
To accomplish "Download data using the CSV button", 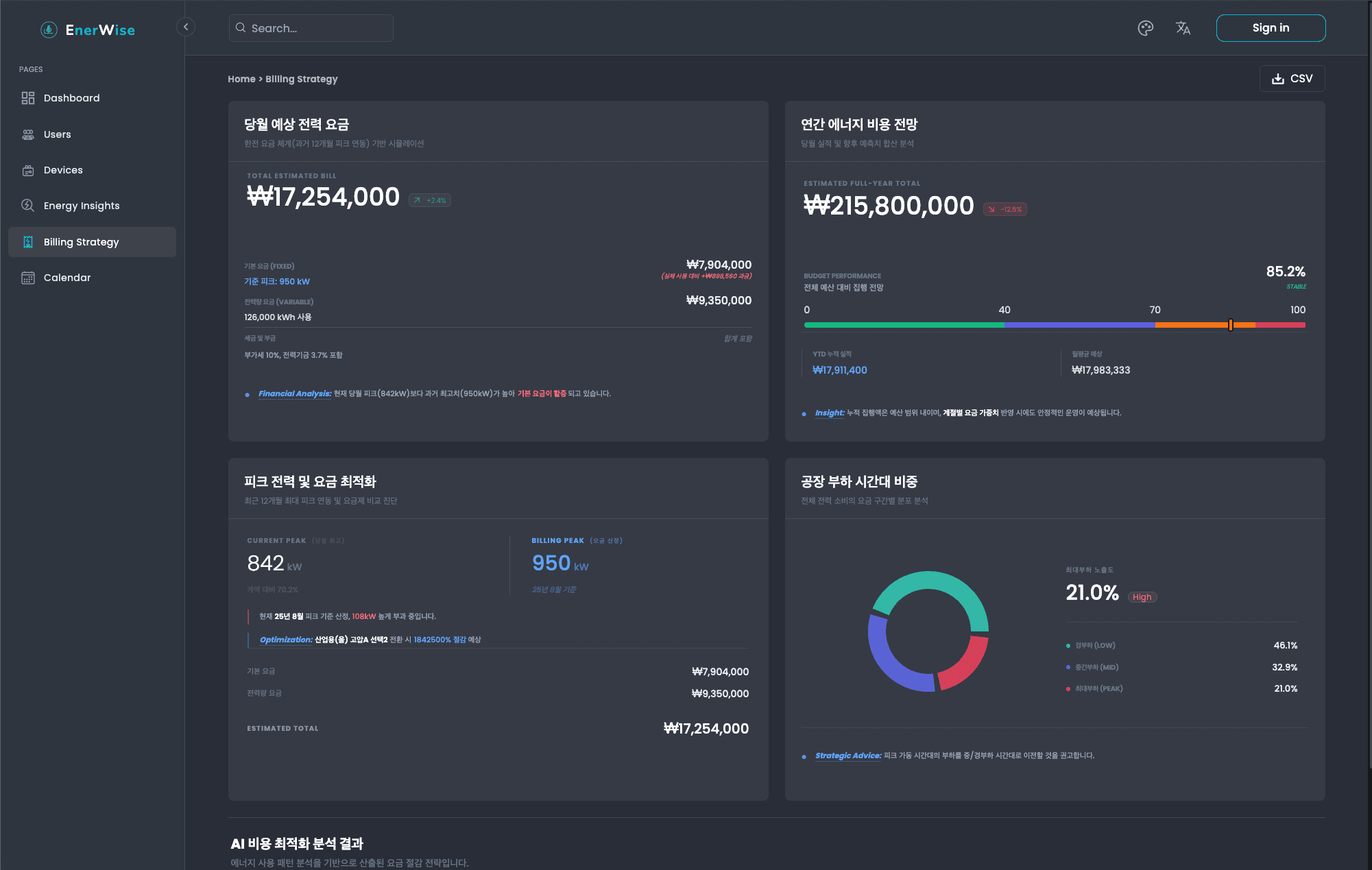I will (x=1292, y=79).
